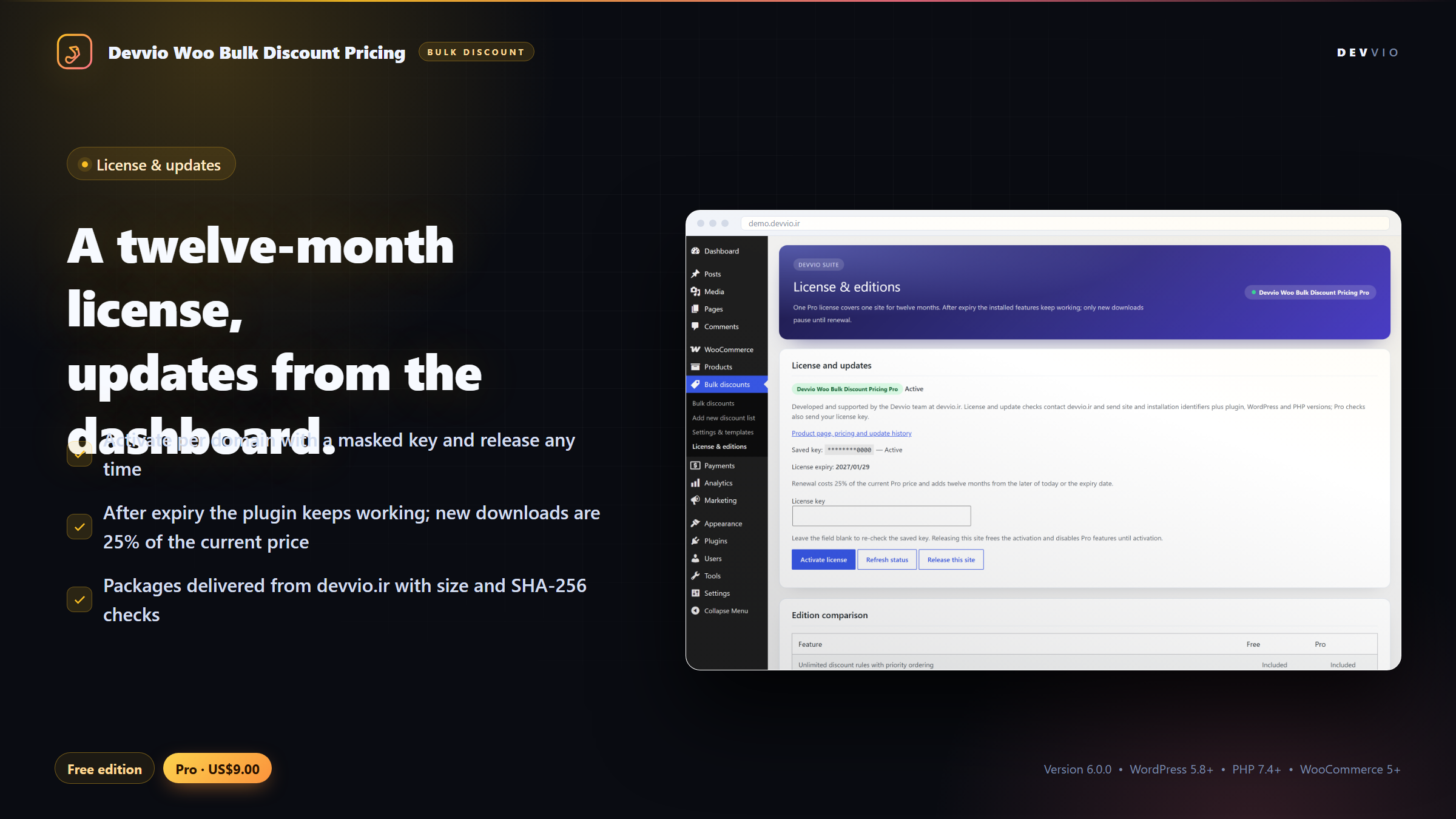Viewport: 1456px width, 819px height.
Task: Click the 'License expiry: 2027/01/29' text
Action: [831, 467]
